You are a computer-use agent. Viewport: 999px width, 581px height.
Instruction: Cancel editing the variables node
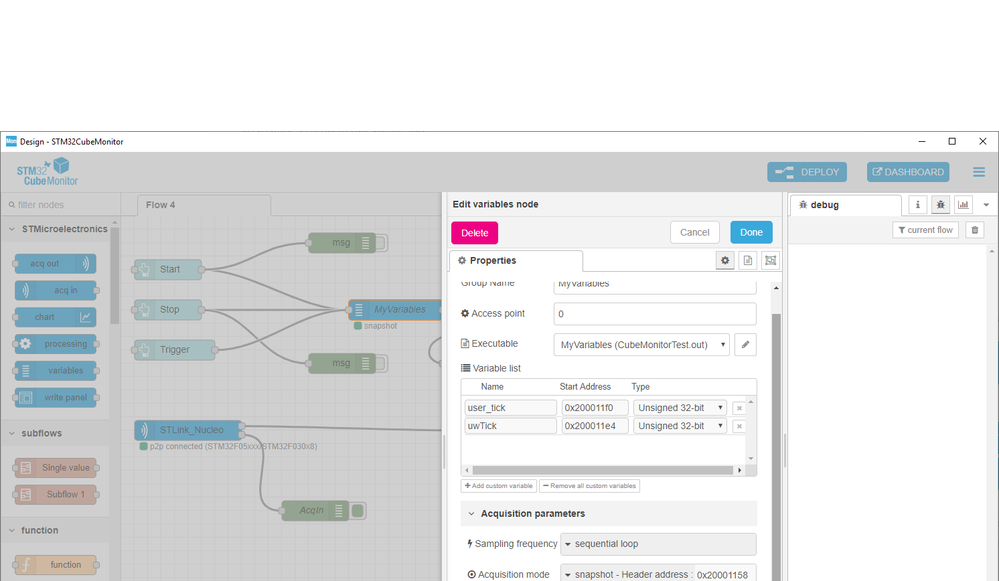point(694,233)
